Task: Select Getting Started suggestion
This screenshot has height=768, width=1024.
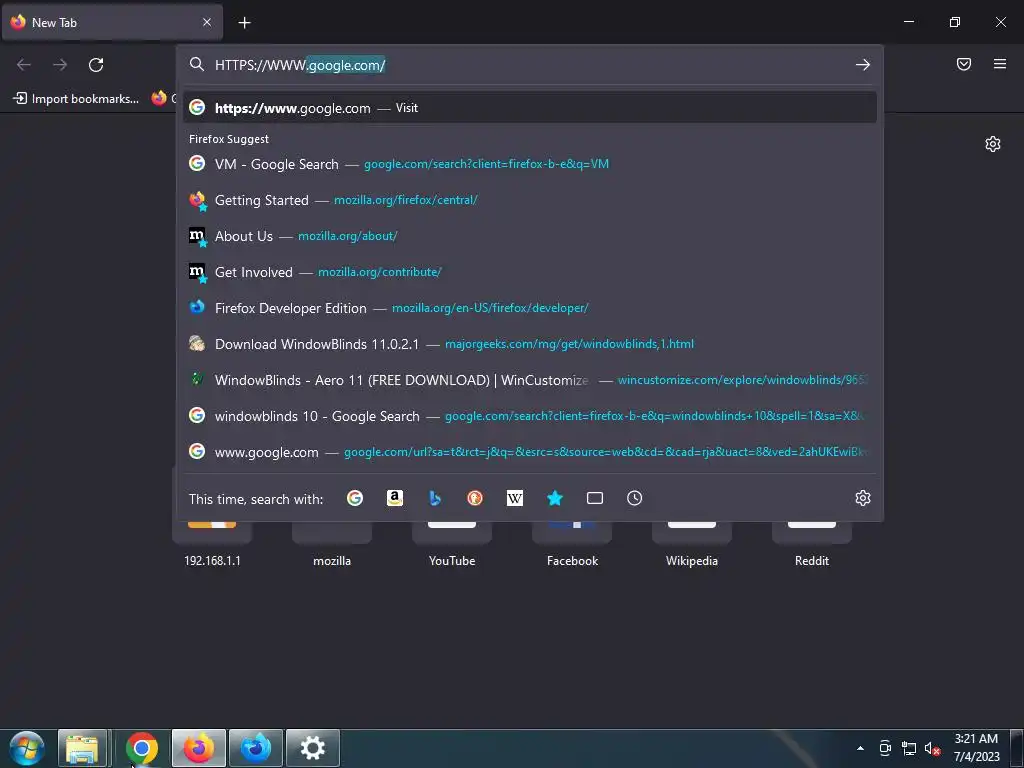Action: coord(530,200)
